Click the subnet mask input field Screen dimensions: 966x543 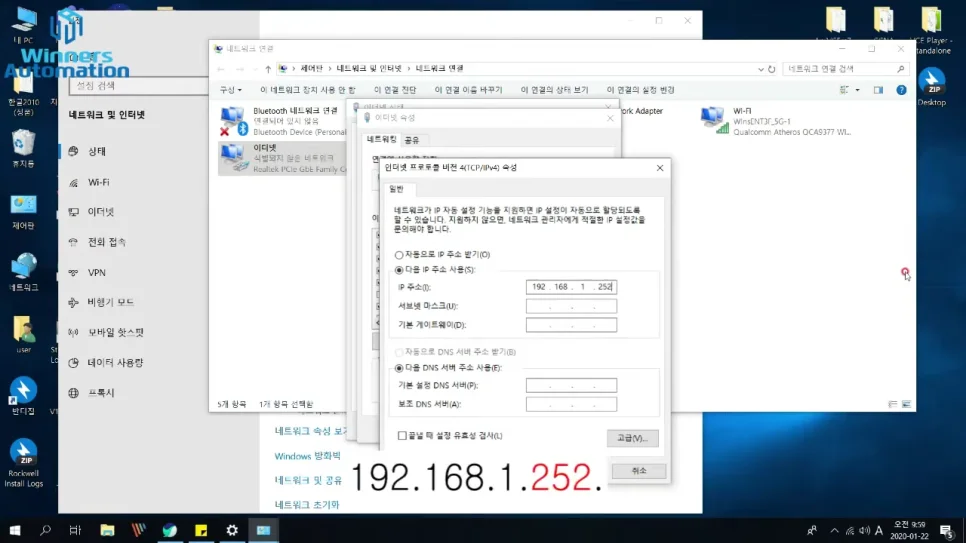[x=571, y=306]
